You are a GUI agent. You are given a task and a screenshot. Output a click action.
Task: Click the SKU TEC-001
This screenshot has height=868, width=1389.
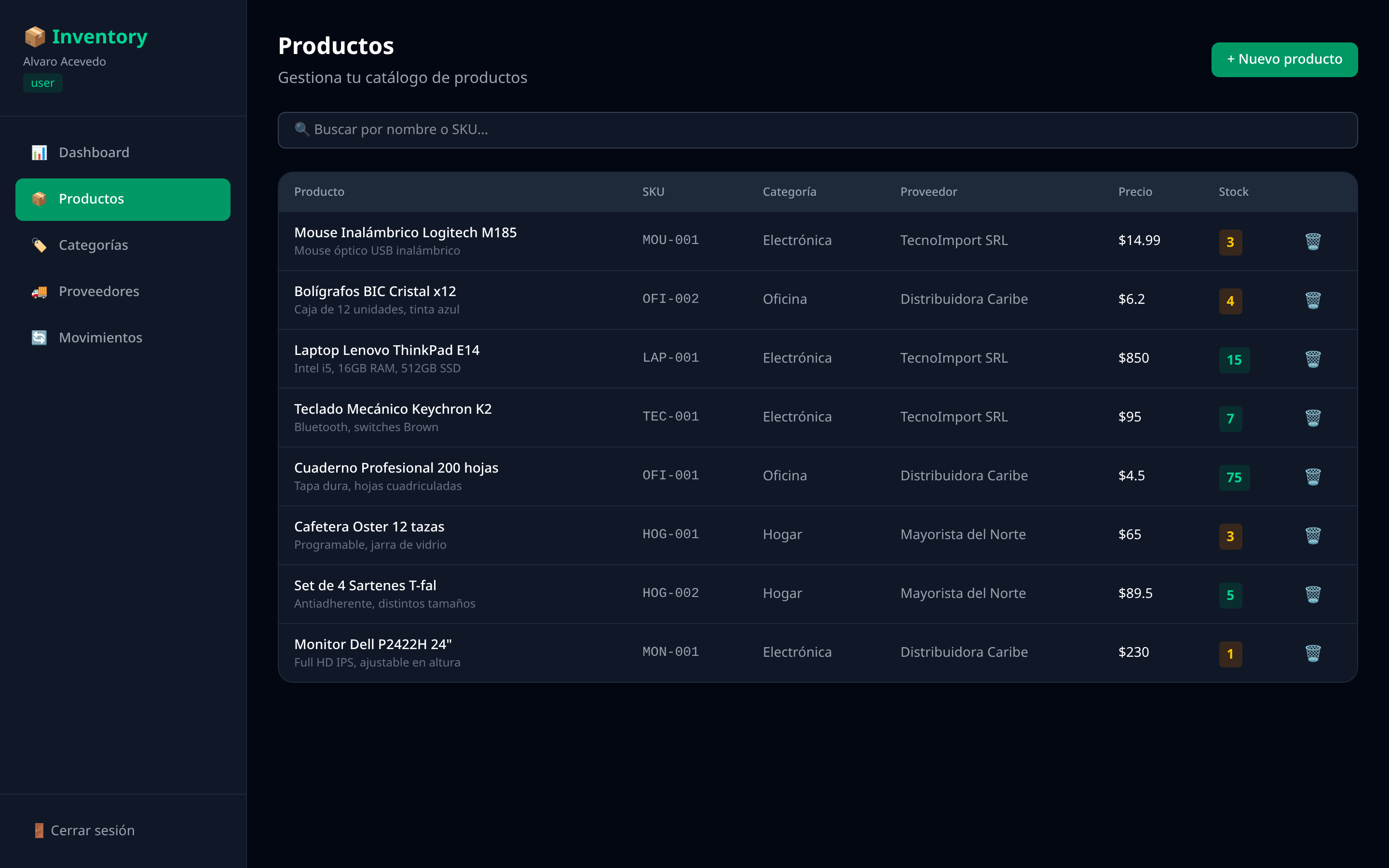(x=670, y=417)
